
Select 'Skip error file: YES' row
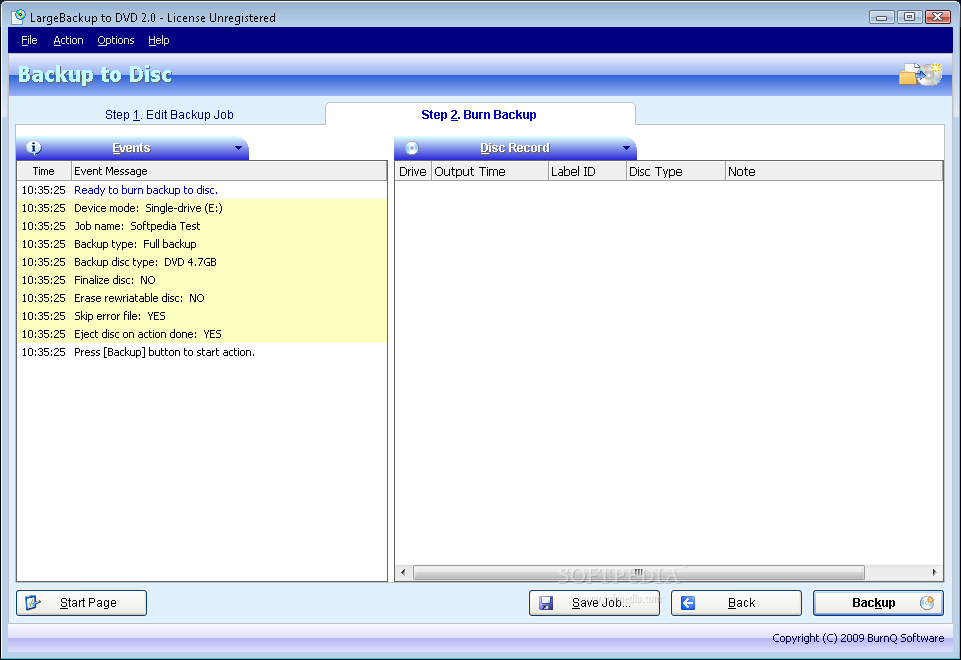(202, 316)
